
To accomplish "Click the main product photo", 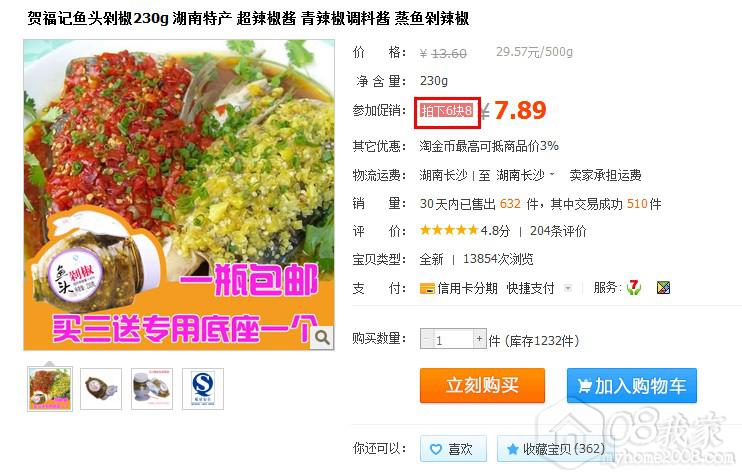I will pos(179,195).
